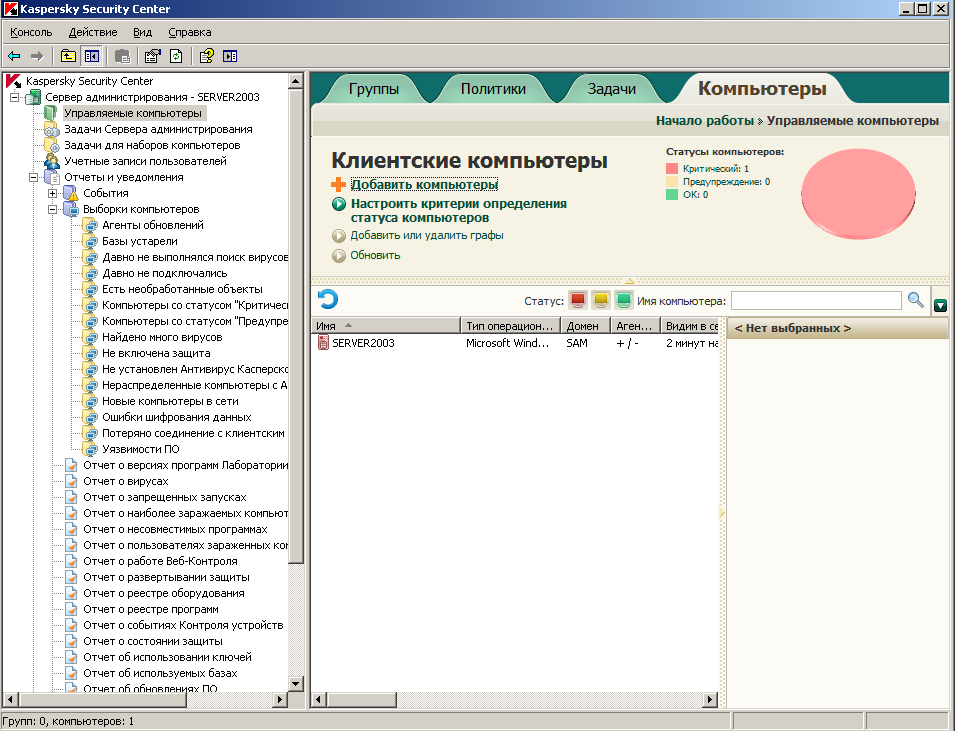Switch to the Политики tab
The height and width of the screenshot is (731, 956).
click(x=493, y=89)
